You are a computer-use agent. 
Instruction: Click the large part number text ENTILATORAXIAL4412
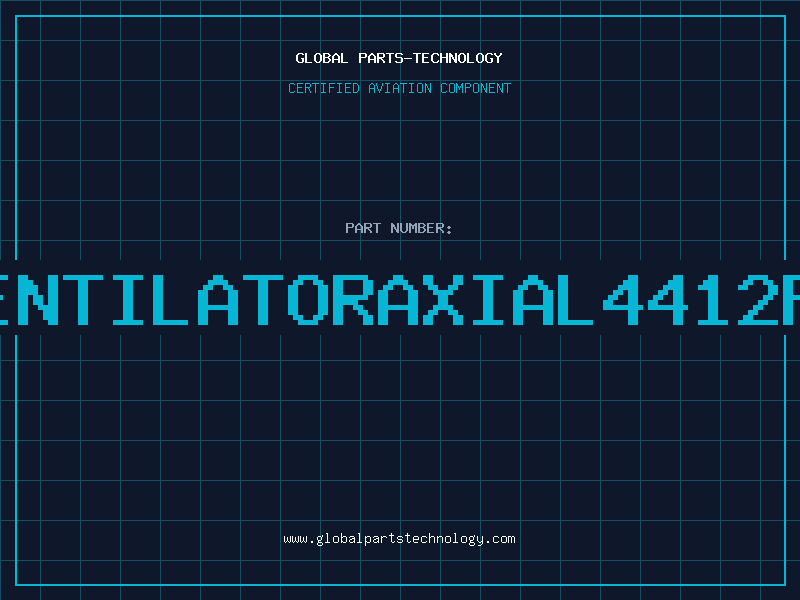pos(400,299)
